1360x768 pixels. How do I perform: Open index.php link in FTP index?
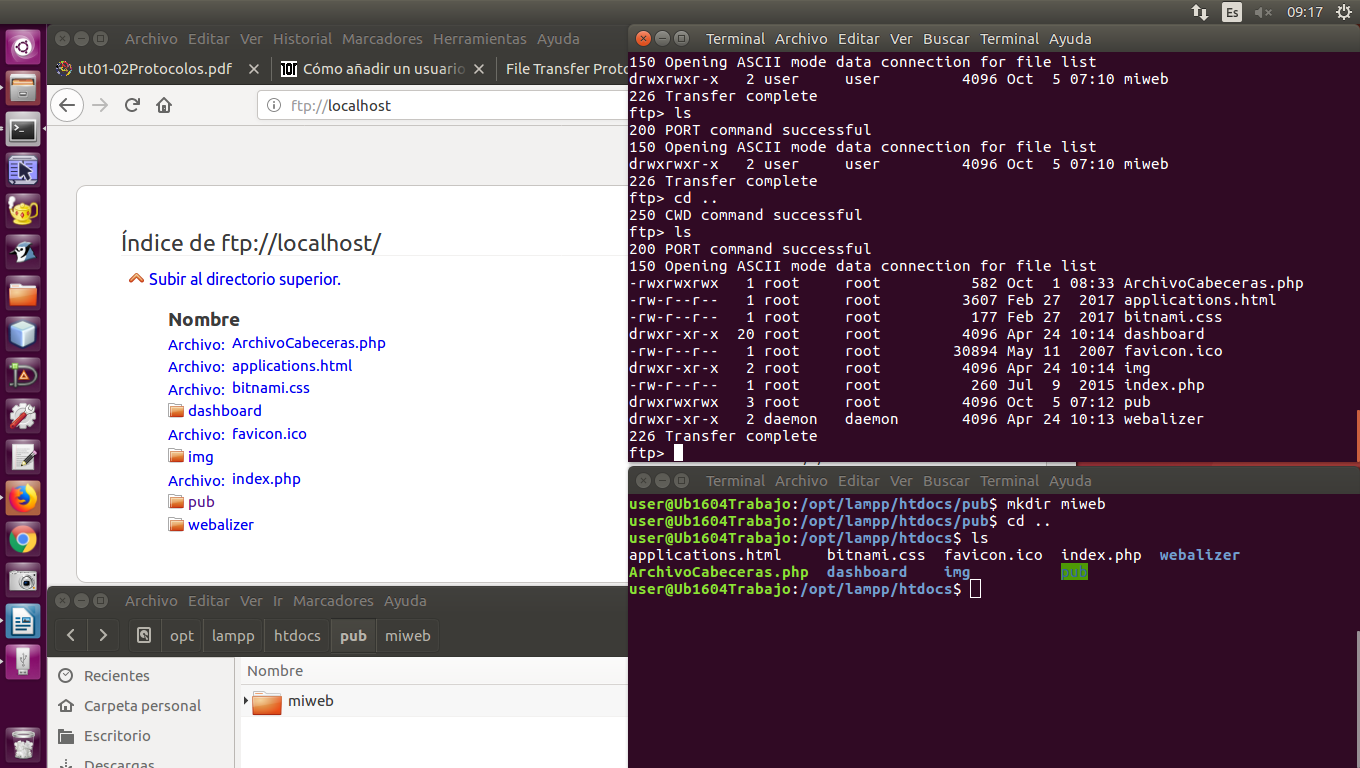(266, 479)
